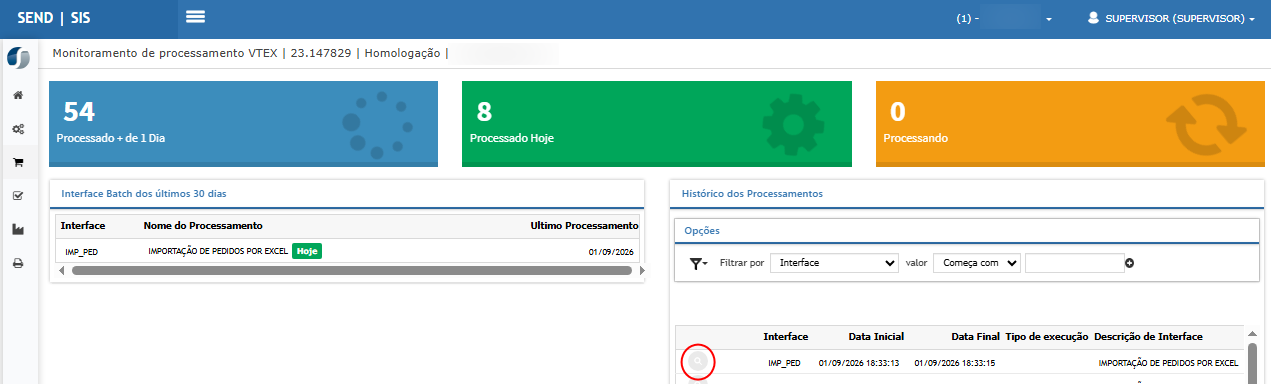Image resolution: width=1271 pixels, height=384 pixels.
Task: Click the green Hoje badge
Action: [x=307, y=251]
